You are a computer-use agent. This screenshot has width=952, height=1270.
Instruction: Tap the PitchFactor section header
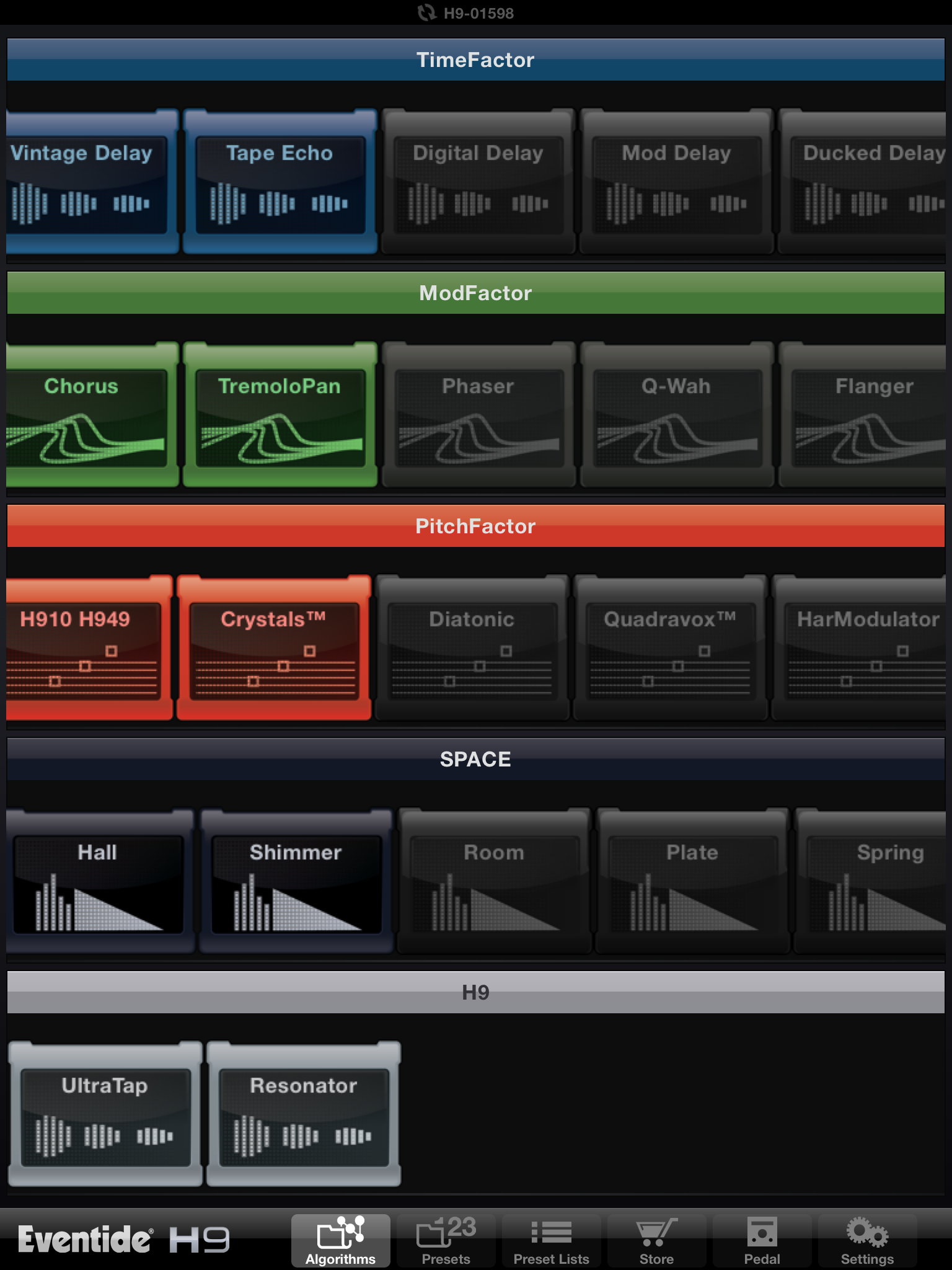pyautogui.click(x=476, y=526)
